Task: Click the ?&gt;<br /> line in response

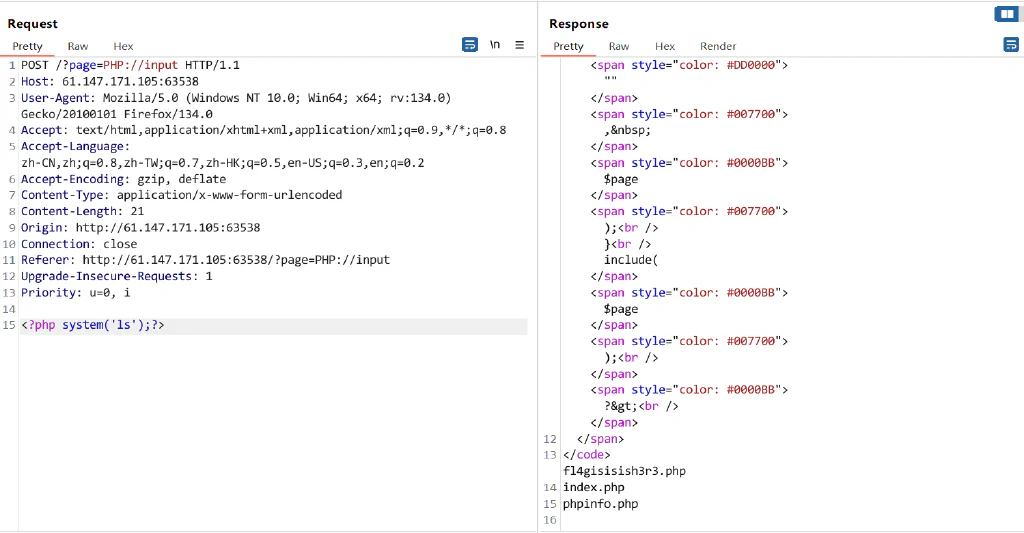Action: 641,406
